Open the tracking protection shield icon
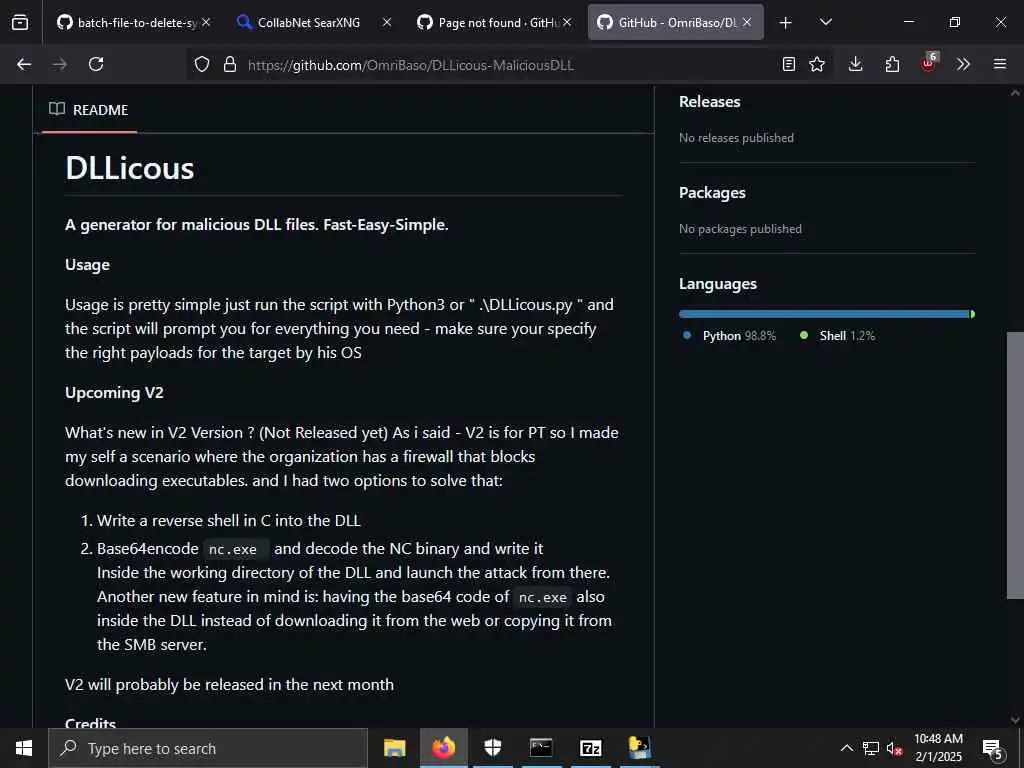 pos(202,65)
